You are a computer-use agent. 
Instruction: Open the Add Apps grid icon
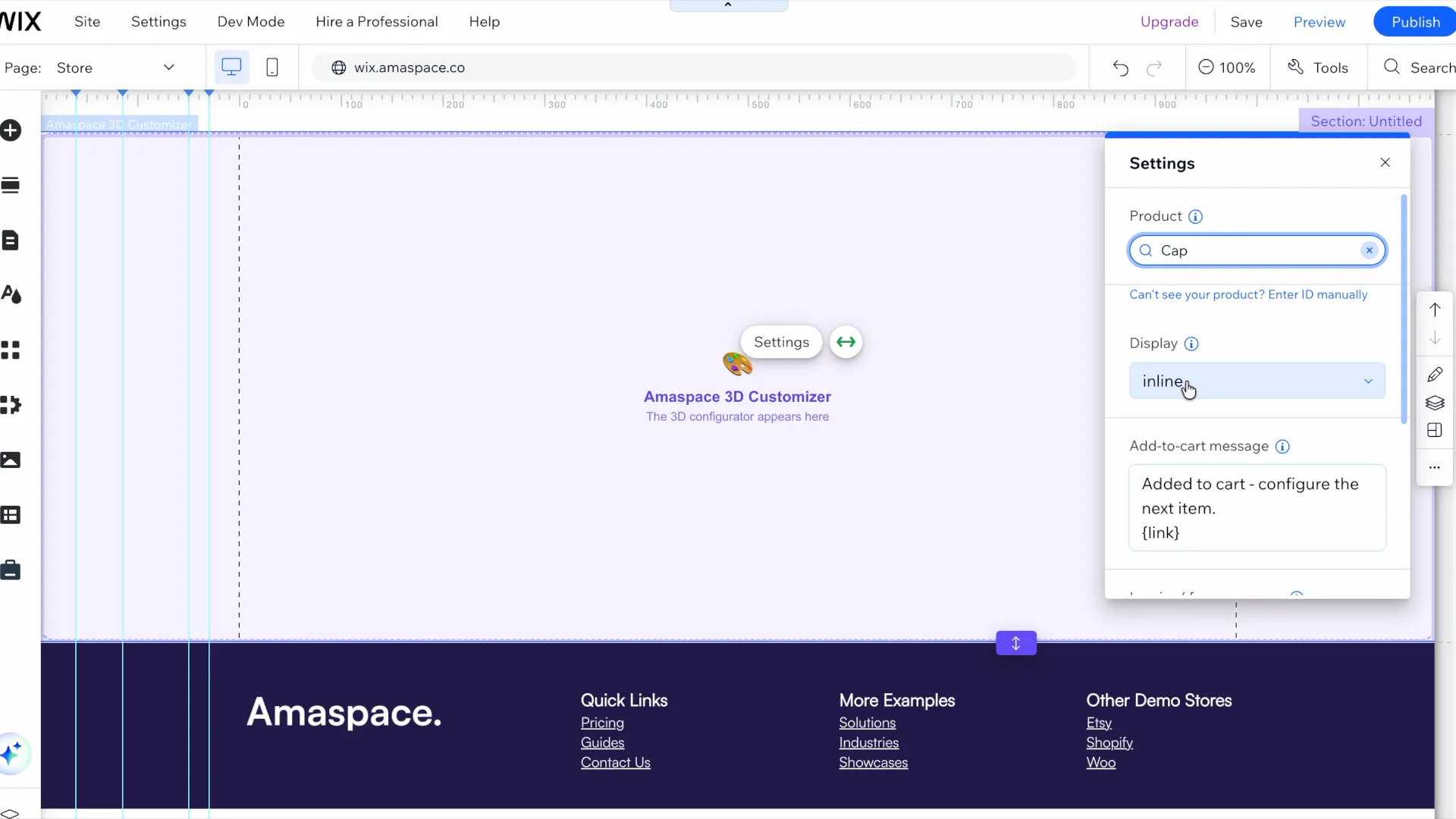tap(11, 350)
